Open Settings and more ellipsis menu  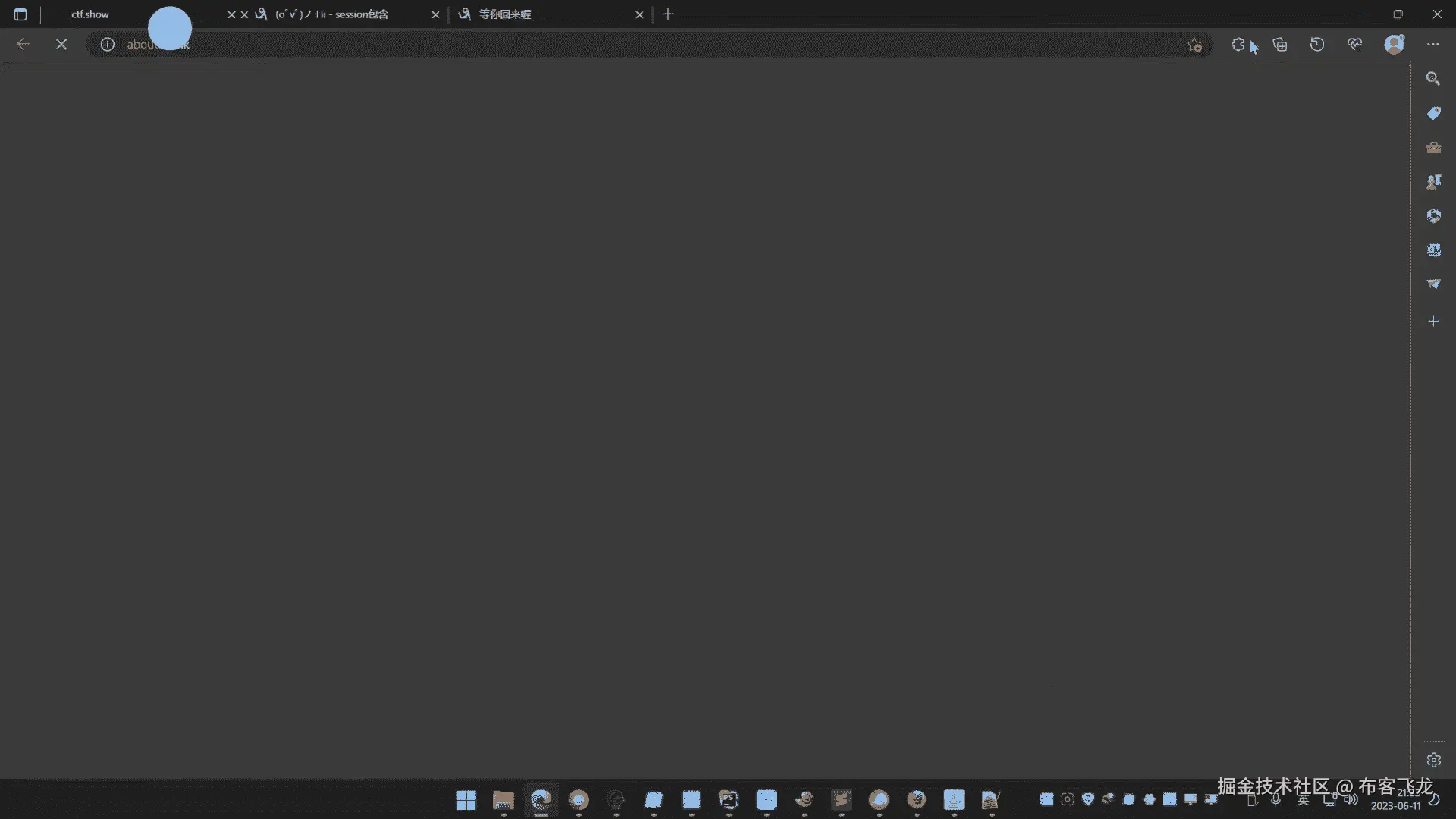click(1432, 45)
